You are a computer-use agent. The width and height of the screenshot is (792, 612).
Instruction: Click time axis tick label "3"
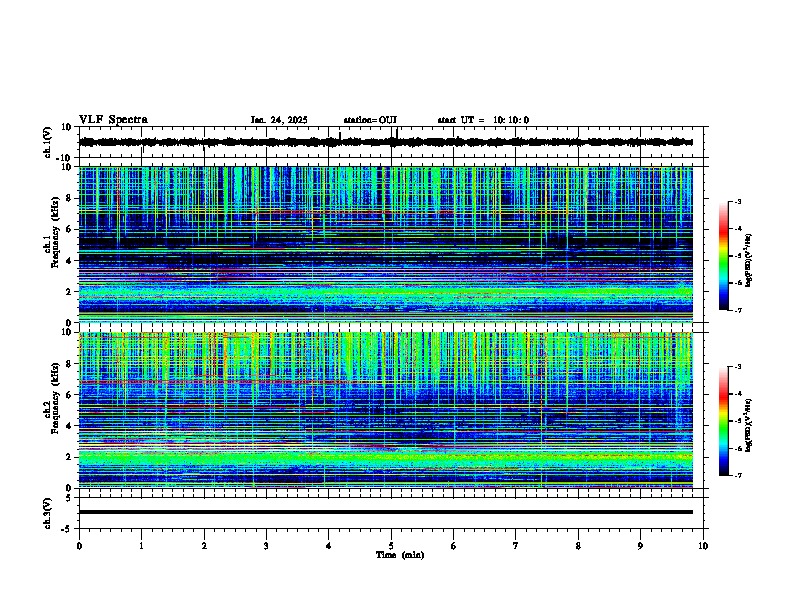[x=266, y=546]
